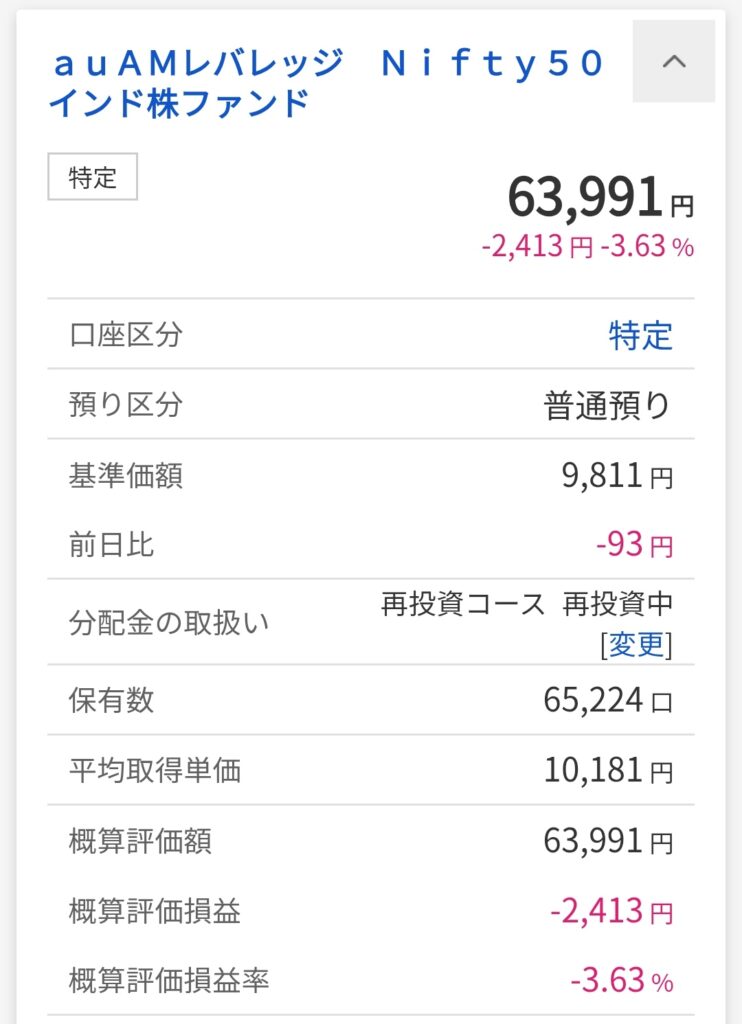Image resolution: width=742 pixels, height=1024 pixels.
Task: Open the auAMレバレッジ Nifty50 fund title link
Action: 326,82
